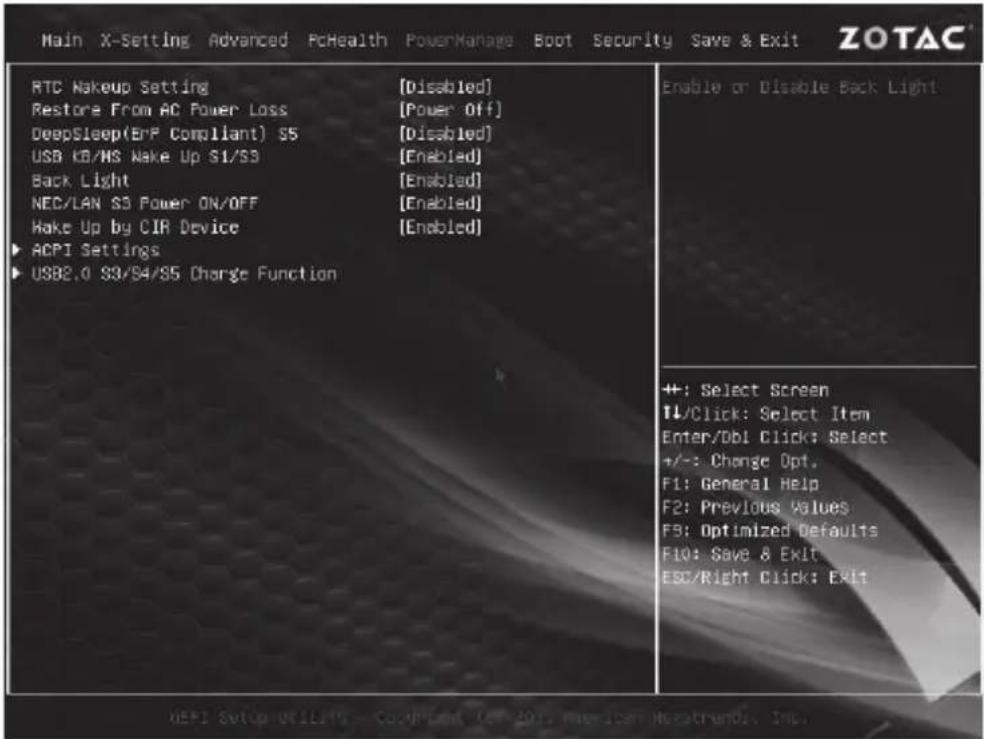Toggle Back Light Enabled value
The width and height of the screenshot is (984, 739).
coord(441,181)
